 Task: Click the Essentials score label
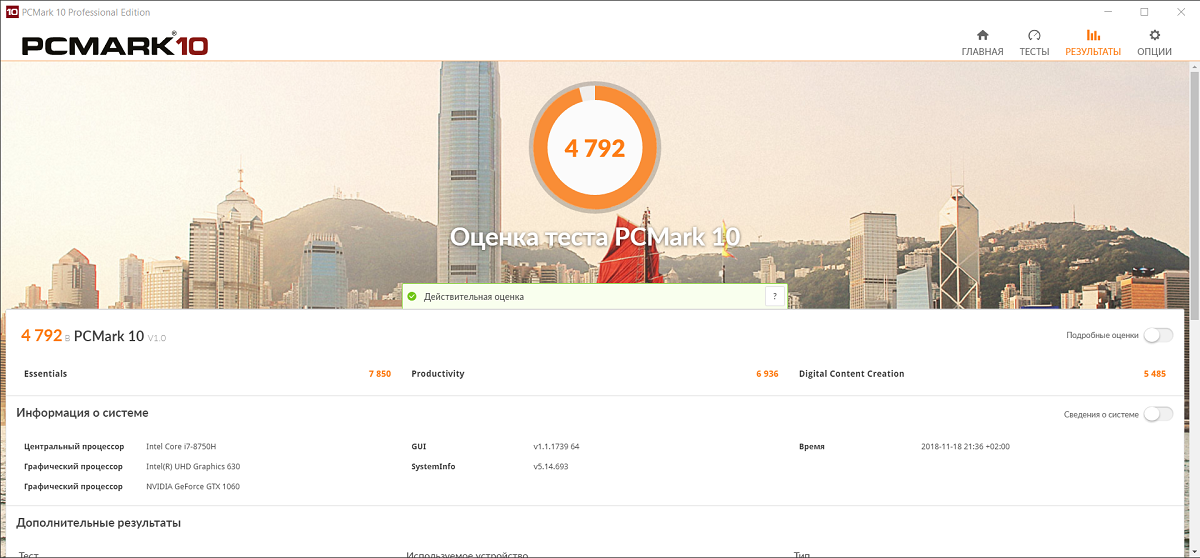point(45,374)
